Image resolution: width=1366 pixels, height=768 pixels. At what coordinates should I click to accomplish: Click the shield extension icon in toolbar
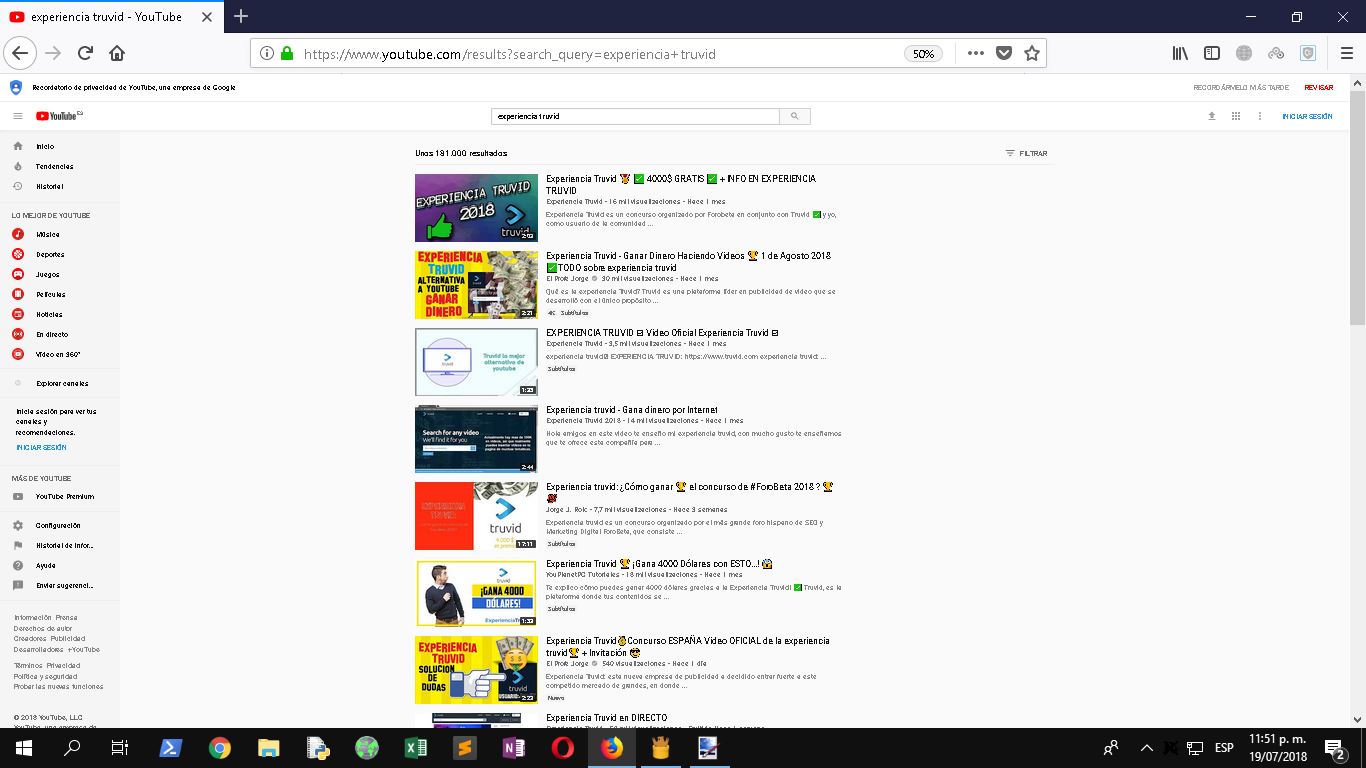click(x=1308, y=54)
